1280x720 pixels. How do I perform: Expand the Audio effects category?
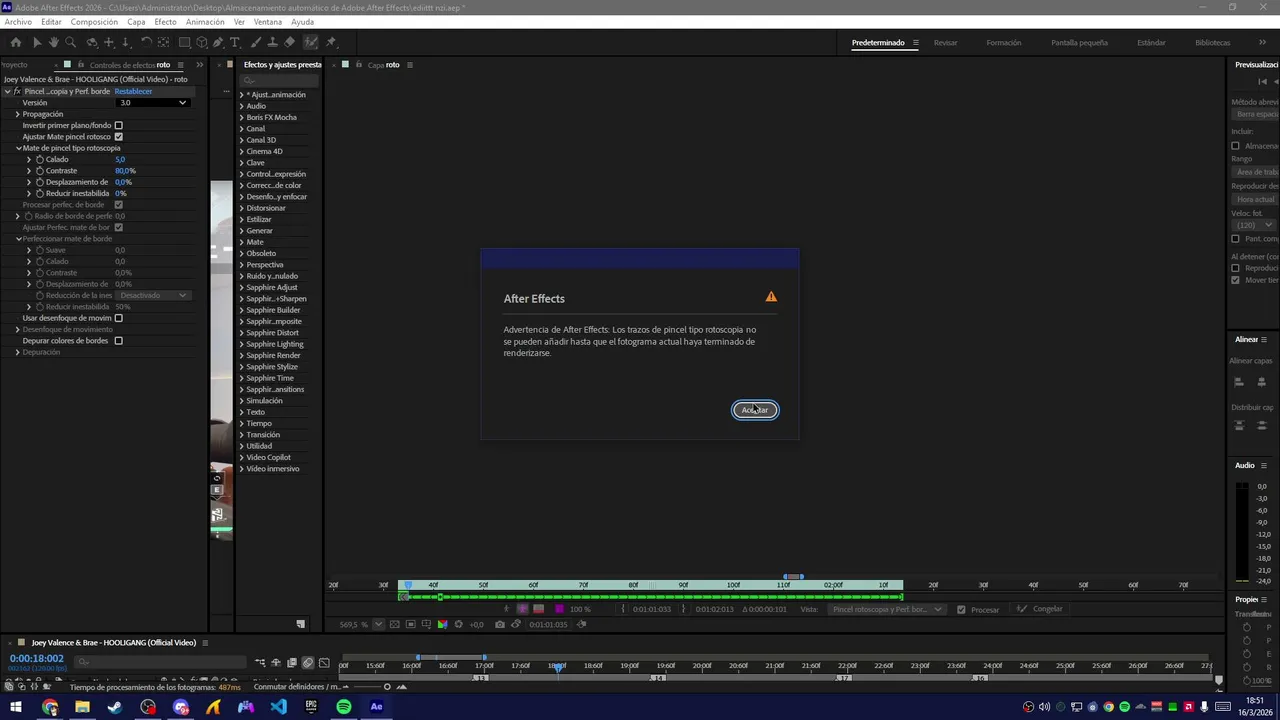click(x=241, y=106)
